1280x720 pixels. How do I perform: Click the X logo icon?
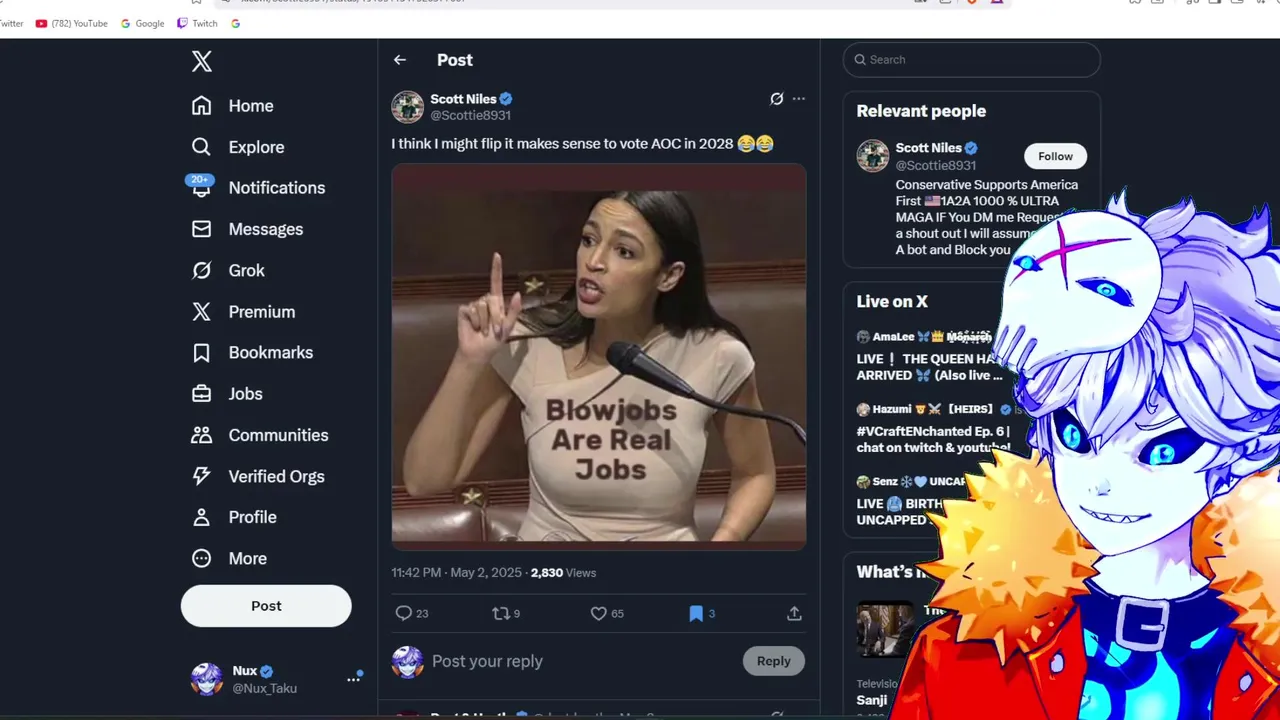(x=202, y=61)
